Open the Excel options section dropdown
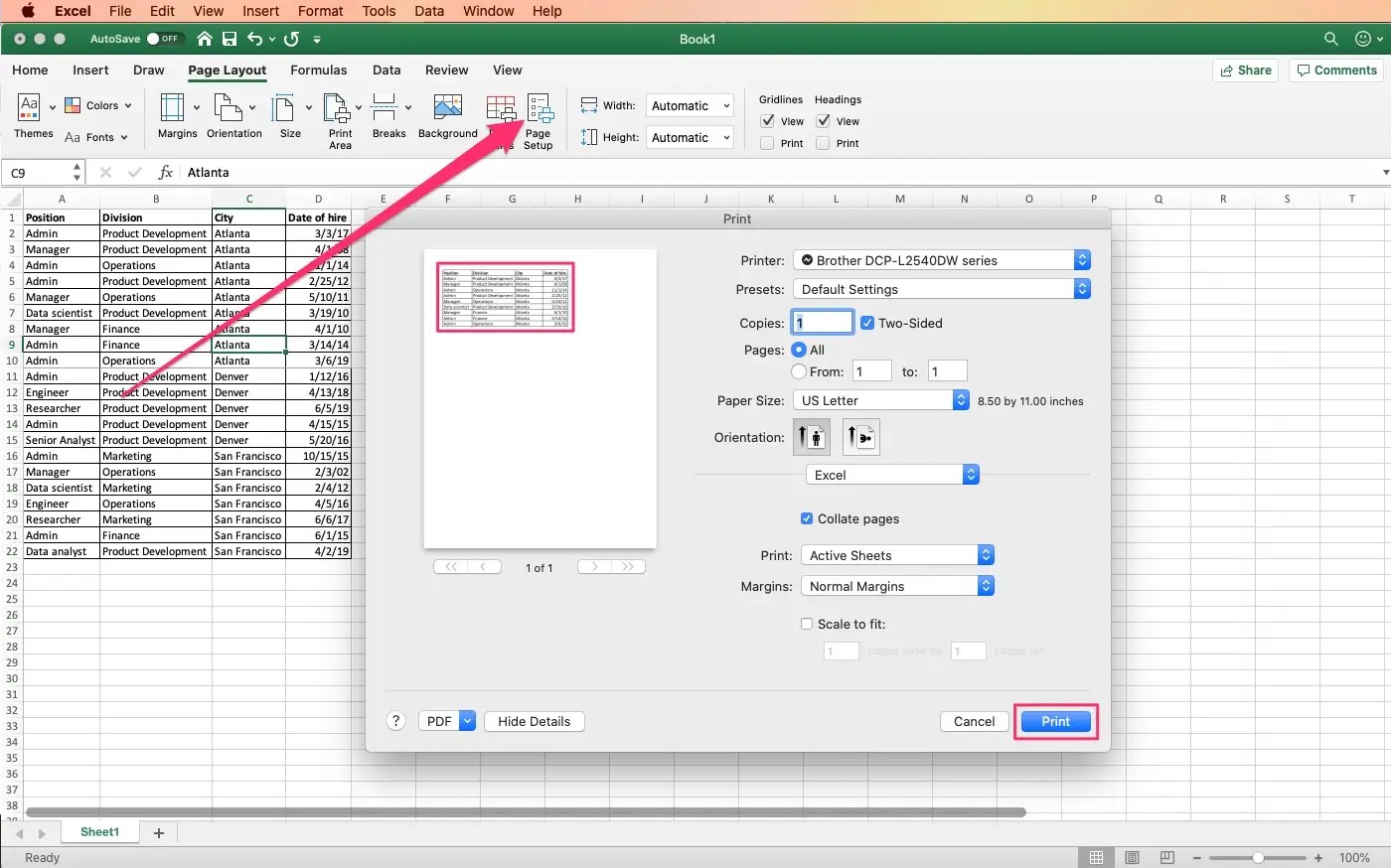 point(892,475)
